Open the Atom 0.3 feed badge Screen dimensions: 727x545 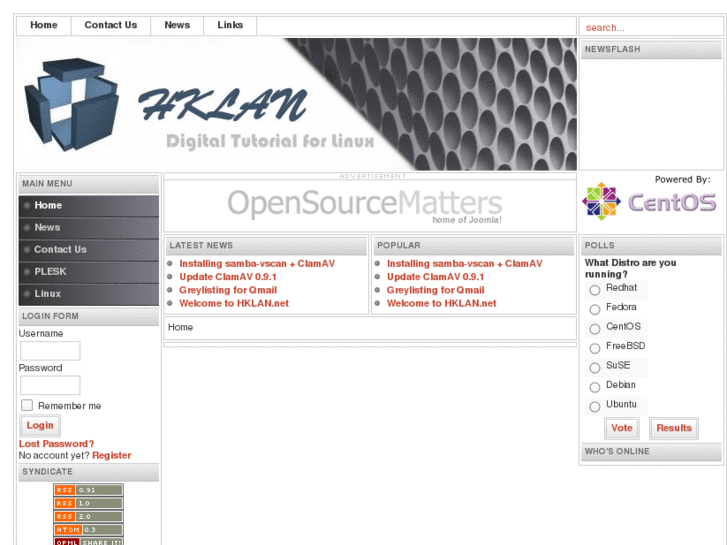pos(88,530)
